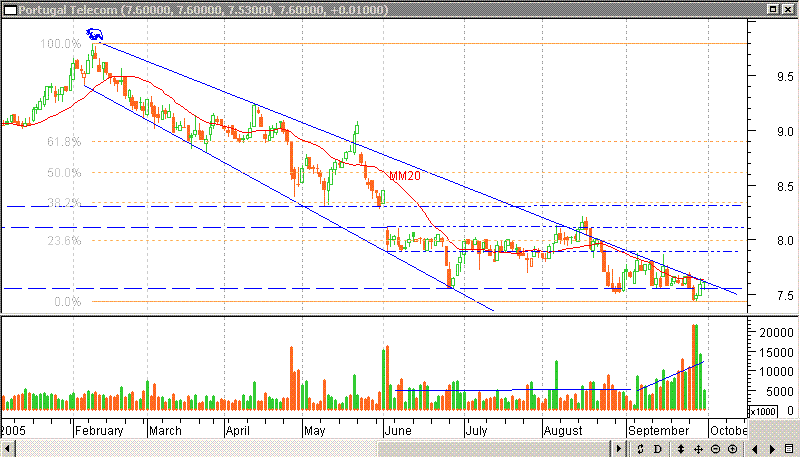
Task: Click the scrollbar left arrow
Action: pos(8,449)
